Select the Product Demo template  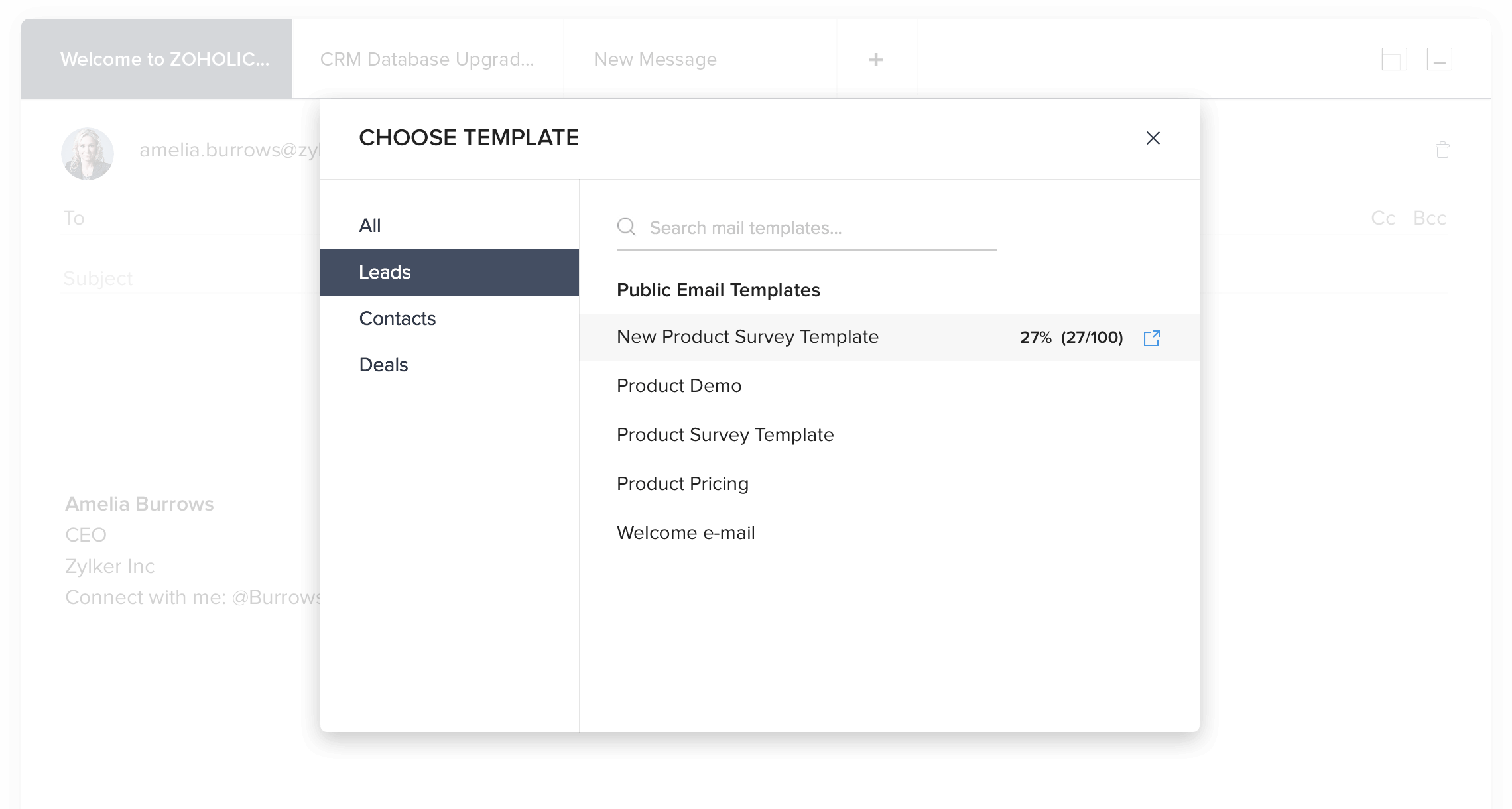pos(679,385)
